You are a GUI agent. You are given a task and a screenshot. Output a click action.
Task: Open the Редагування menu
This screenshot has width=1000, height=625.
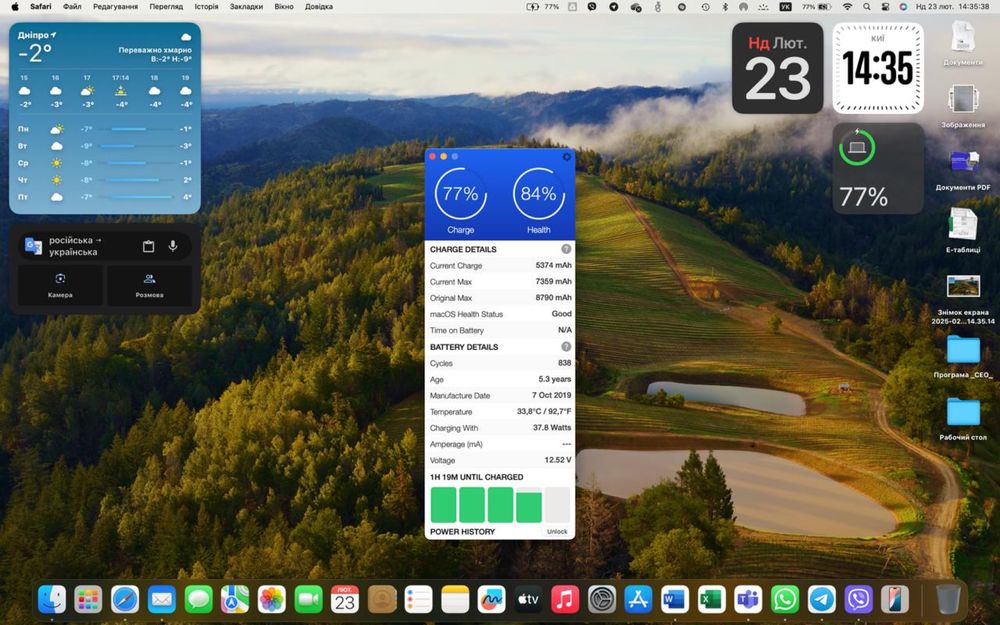point(115,6)
